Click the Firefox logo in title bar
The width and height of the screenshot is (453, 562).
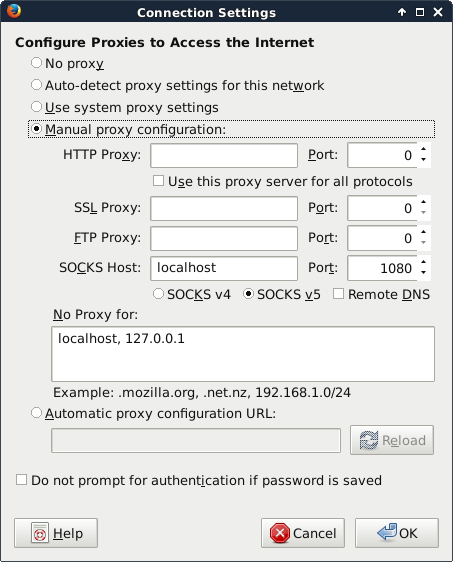point(14,11)
